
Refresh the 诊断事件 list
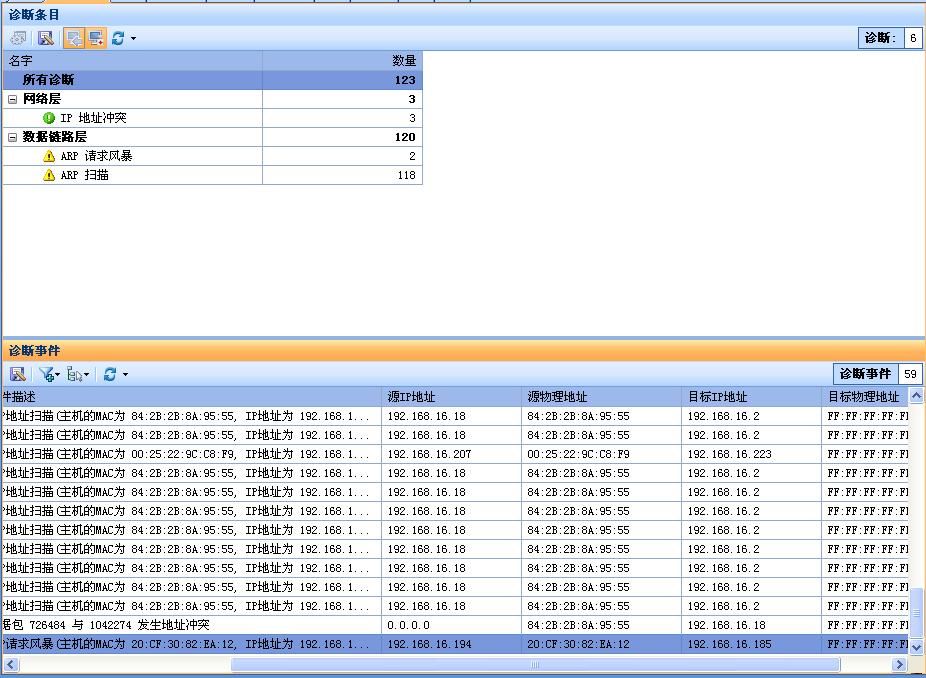(x=110, y=374)
